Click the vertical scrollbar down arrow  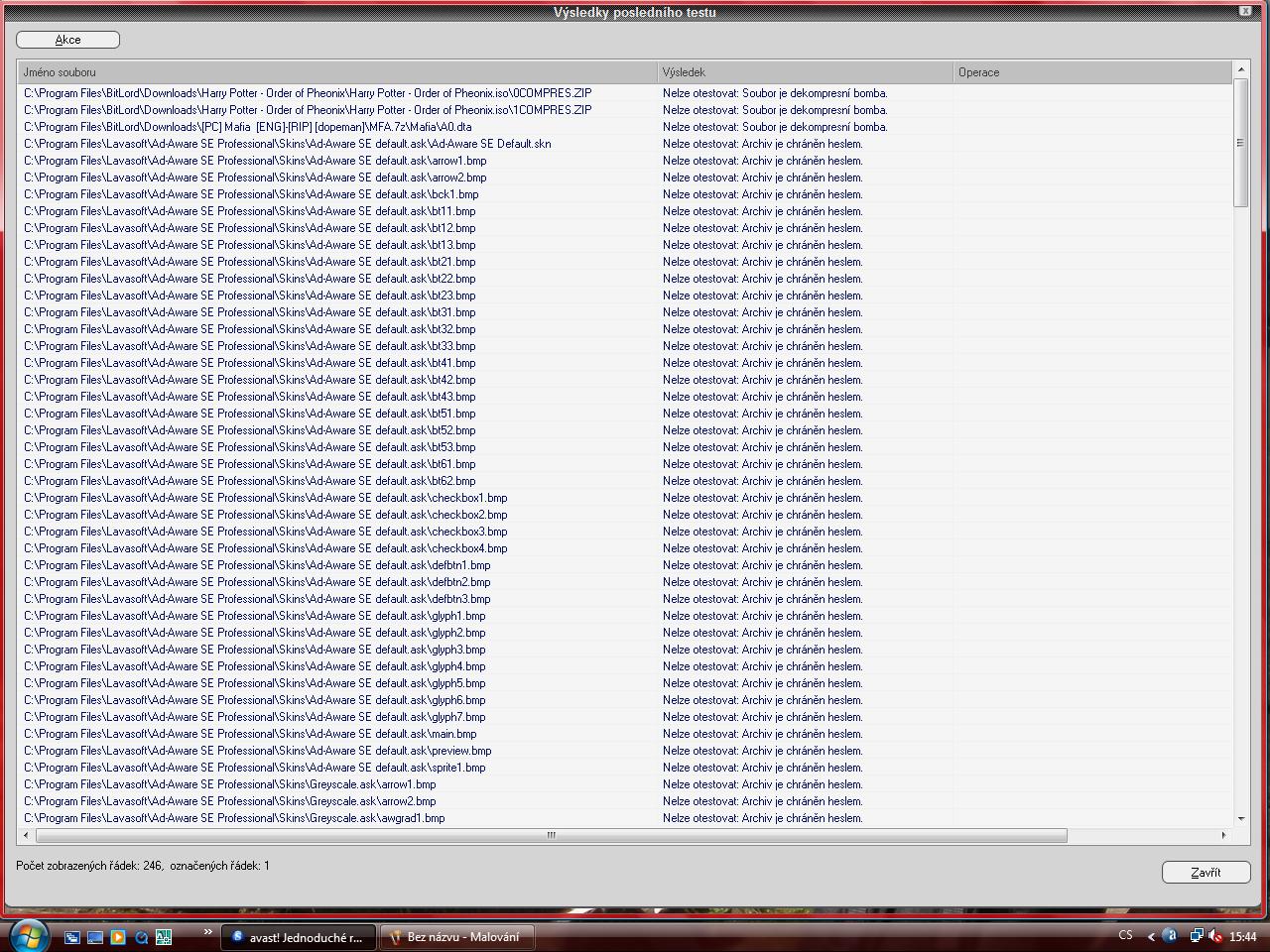[x=1240, y=819]
